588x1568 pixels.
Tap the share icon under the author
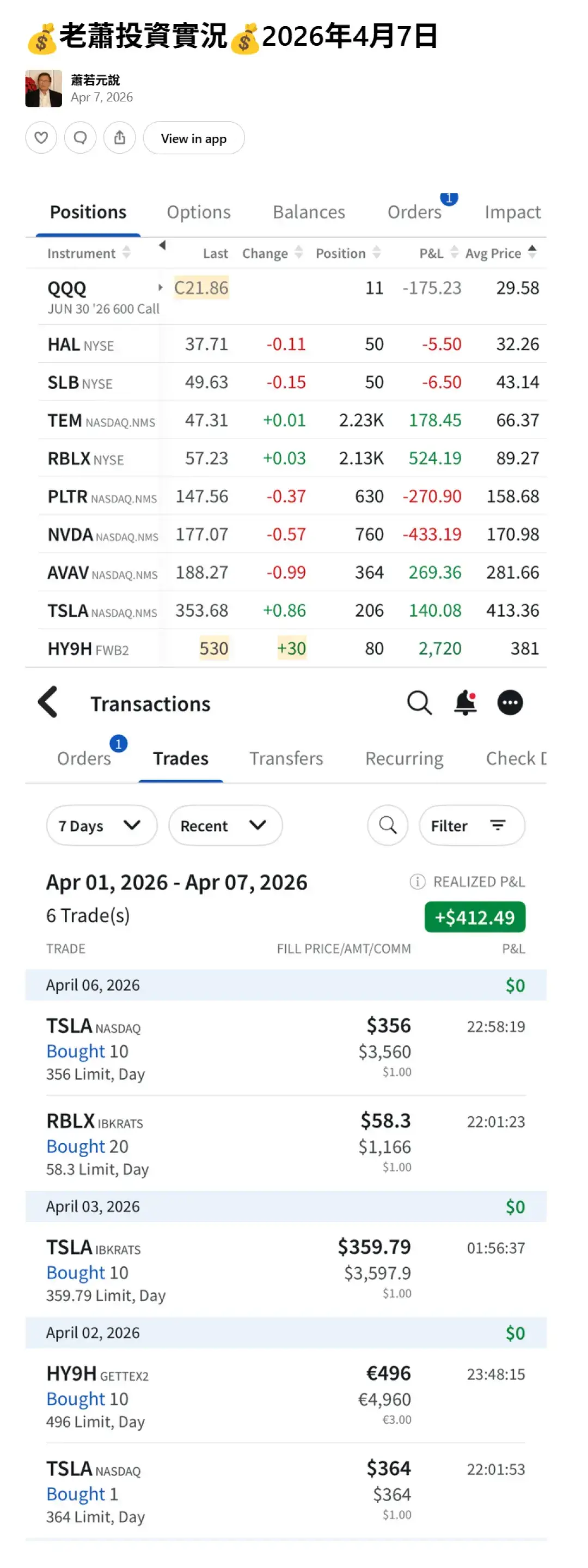coord(120,137)
